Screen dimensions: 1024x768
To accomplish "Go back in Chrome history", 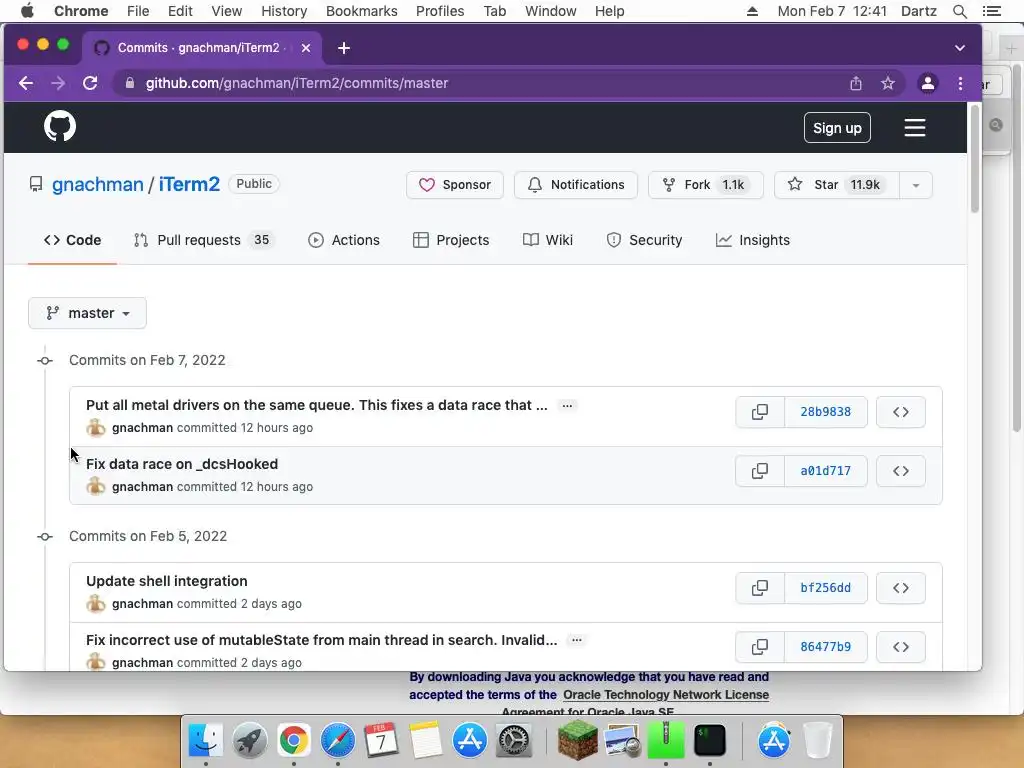I will coord(26,83).
